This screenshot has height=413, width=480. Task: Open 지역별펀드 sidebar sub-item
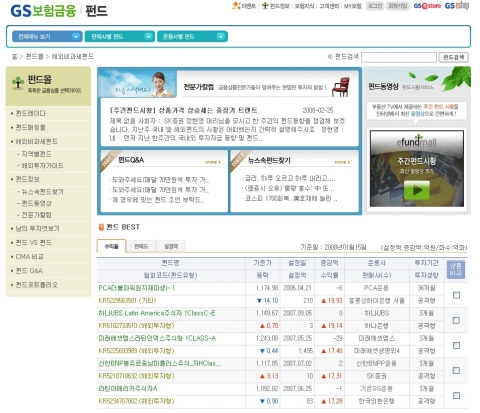(x=37, y=154)
